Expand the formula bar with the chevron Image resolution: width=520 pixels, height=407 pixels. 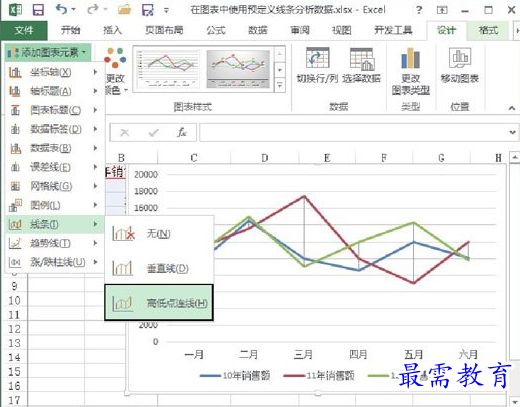point(512,132)
